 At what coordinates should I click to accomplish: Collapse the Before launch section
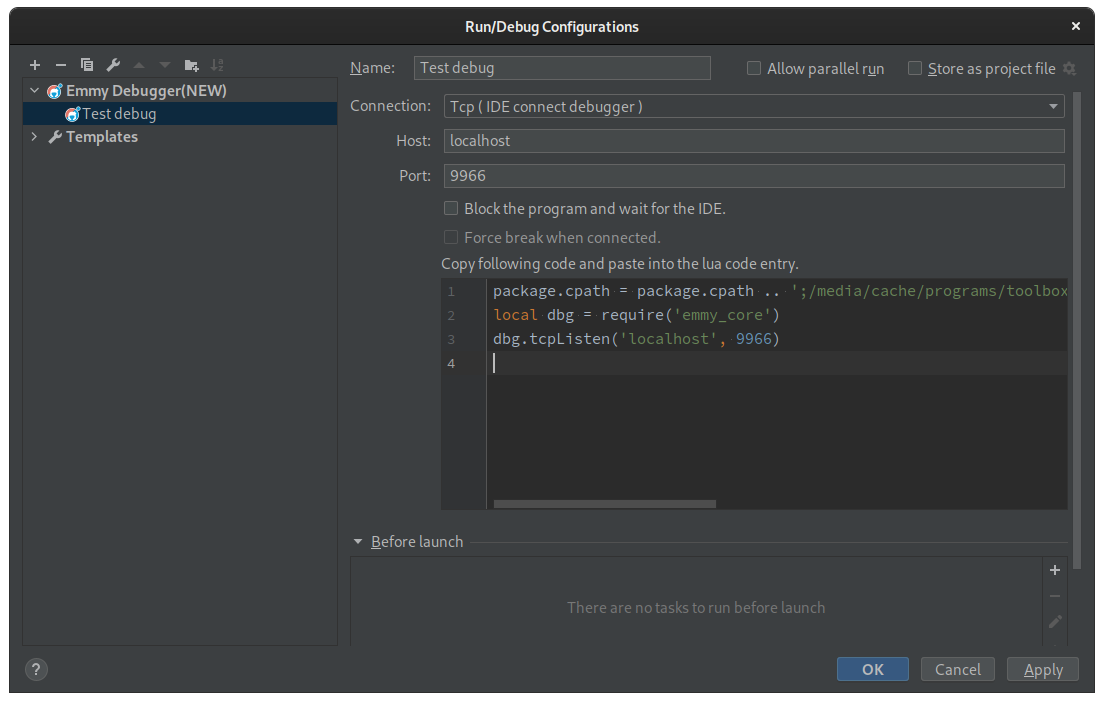pyautogui.click(x=357, y=542)
